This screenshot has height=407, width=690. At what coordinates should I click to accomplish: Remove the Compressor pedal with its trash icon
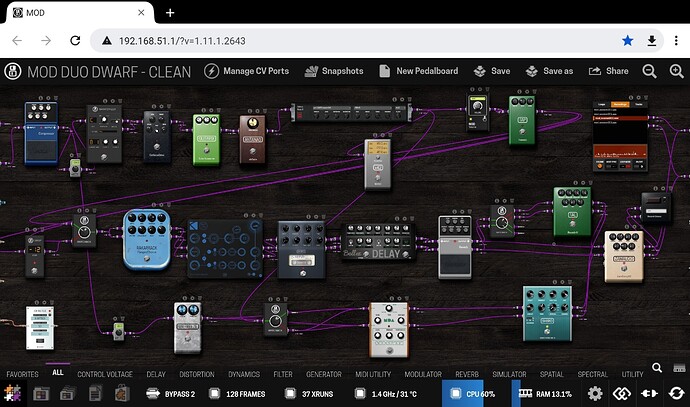click(56, 98)
